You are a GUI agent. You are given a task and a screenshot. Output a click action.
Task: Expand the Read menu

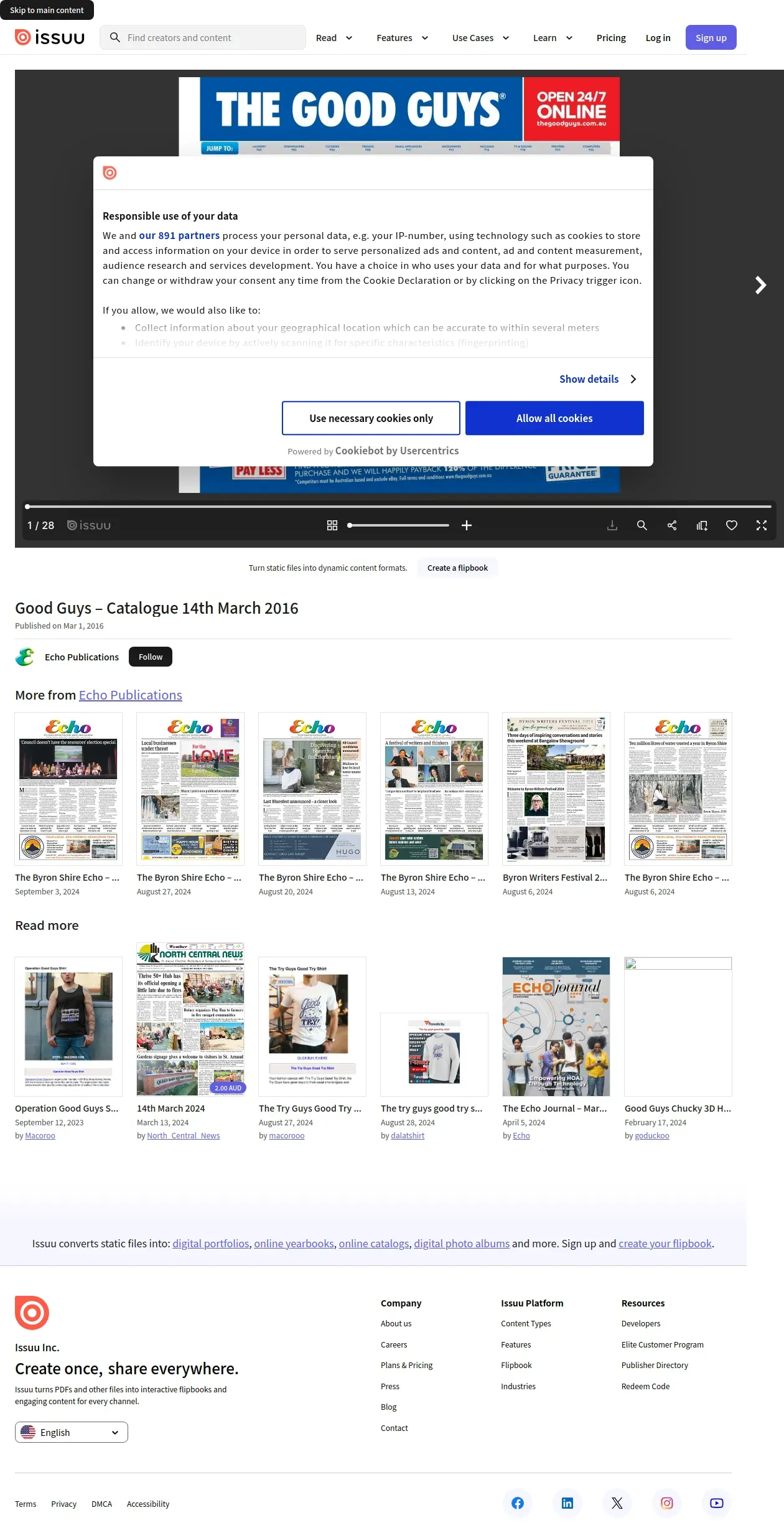point(334,38)
